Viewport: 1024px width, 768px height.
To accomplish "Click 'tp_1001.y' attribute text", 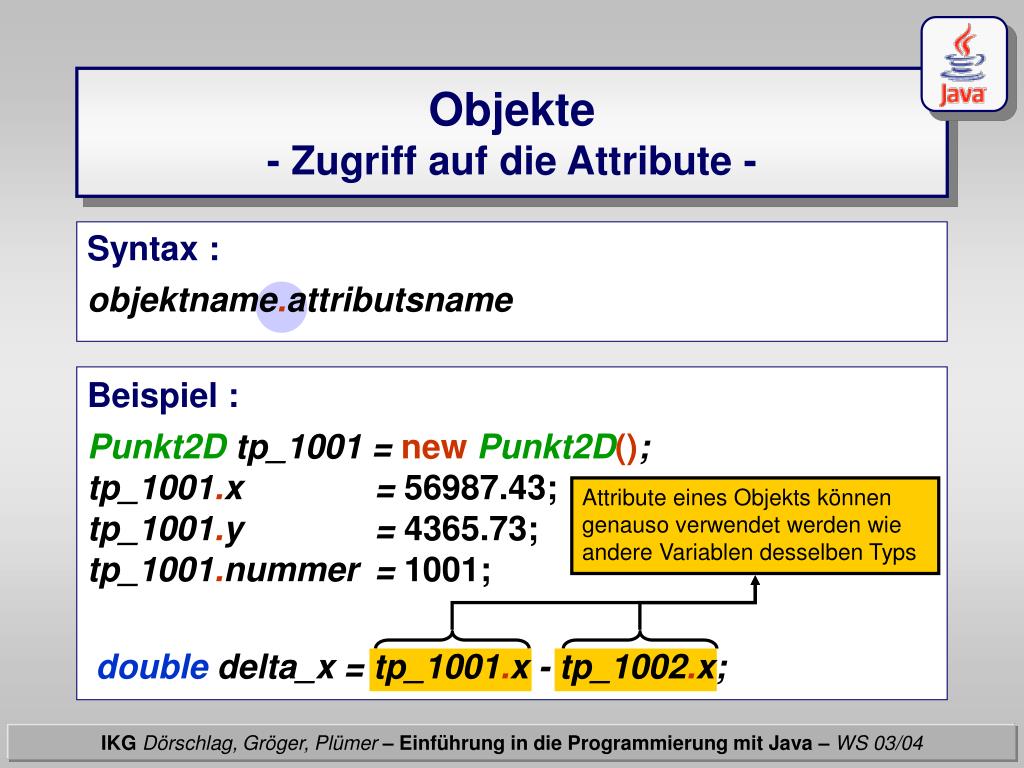I will [167, 530].
